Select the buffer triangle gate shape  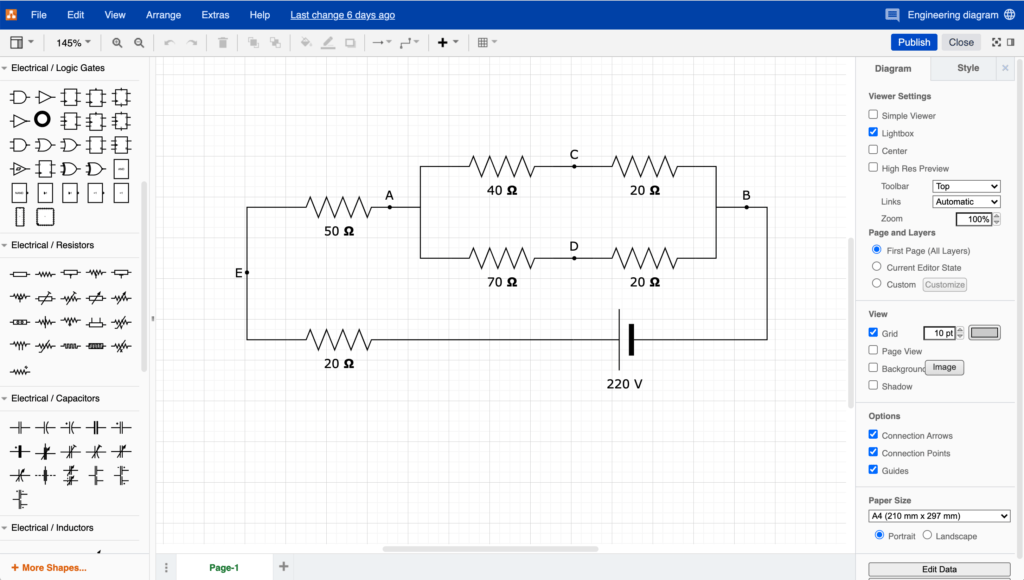(45, 97)
